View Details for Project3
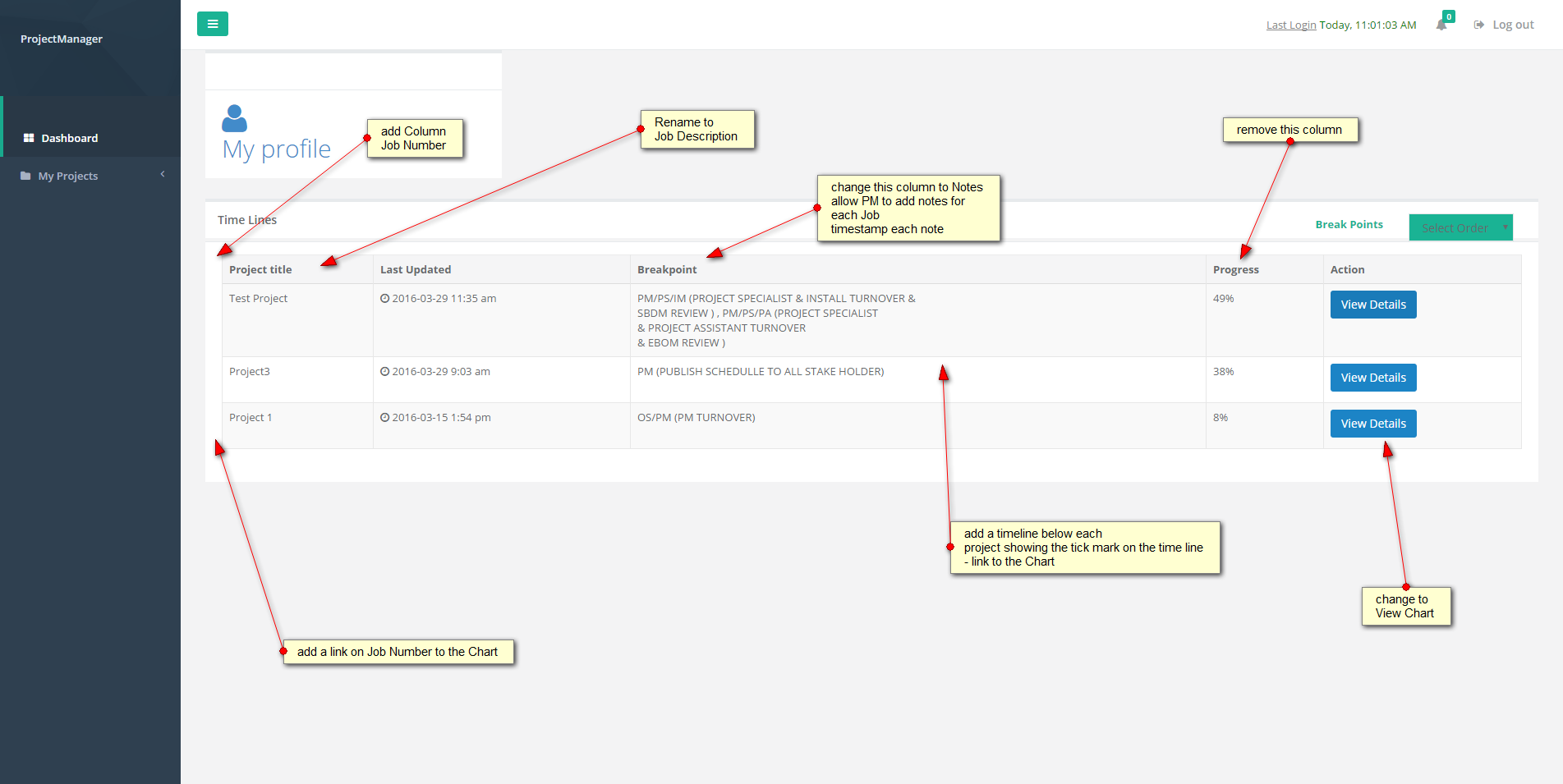 click(x=1373, y=378)
